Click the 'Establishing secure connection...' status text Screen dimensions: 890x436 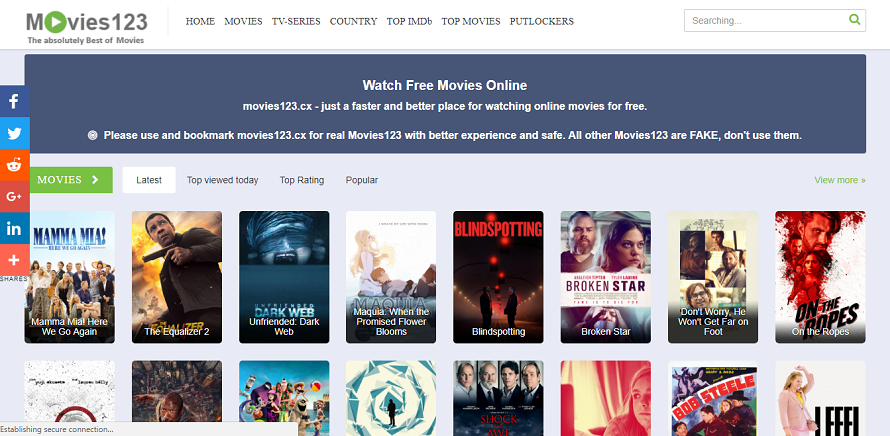[x=57, y=429]
